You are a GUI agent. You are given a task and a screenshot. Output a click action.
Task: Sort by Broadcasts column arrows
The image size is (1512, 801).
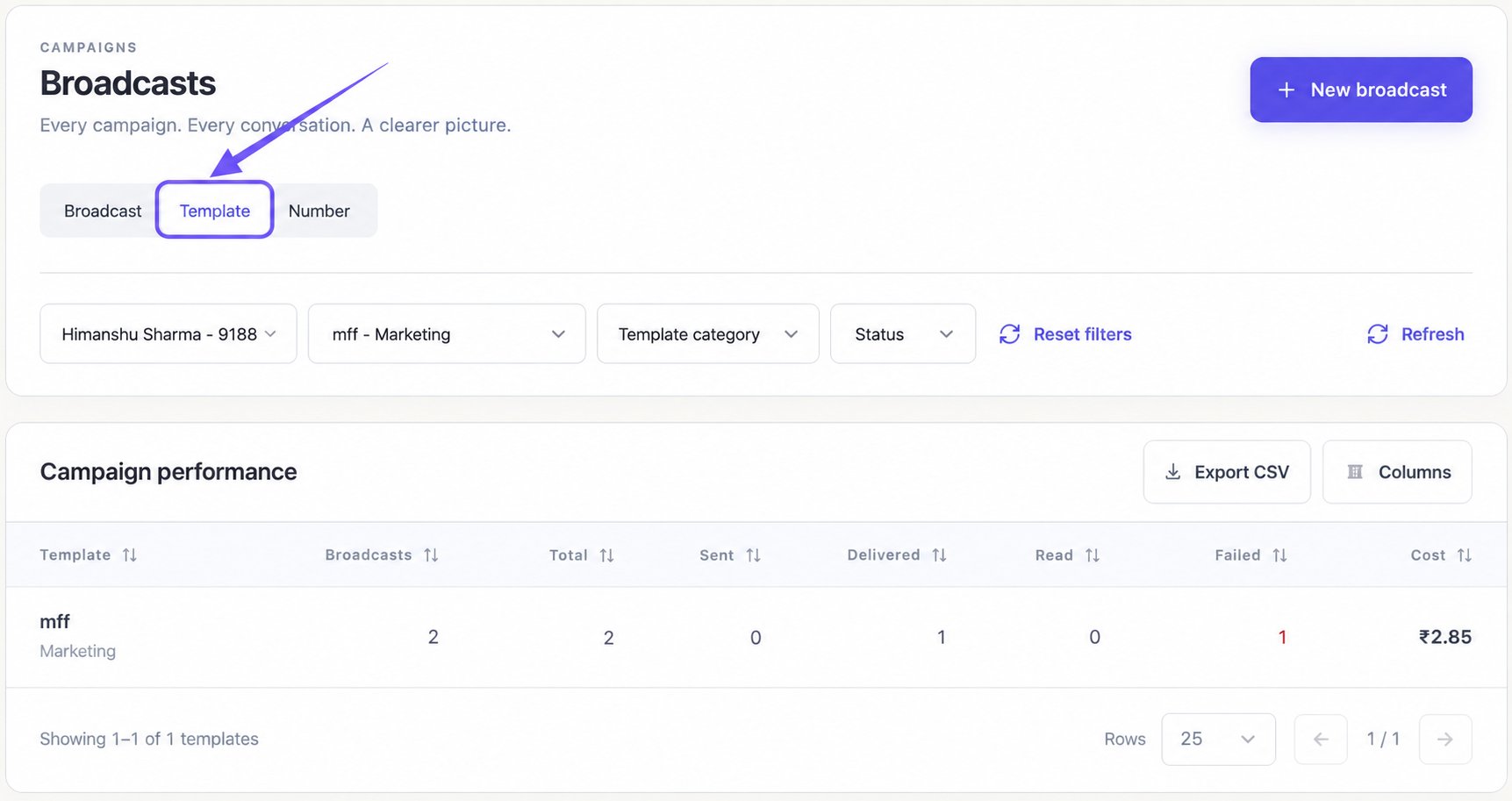[x=431, y=555]
